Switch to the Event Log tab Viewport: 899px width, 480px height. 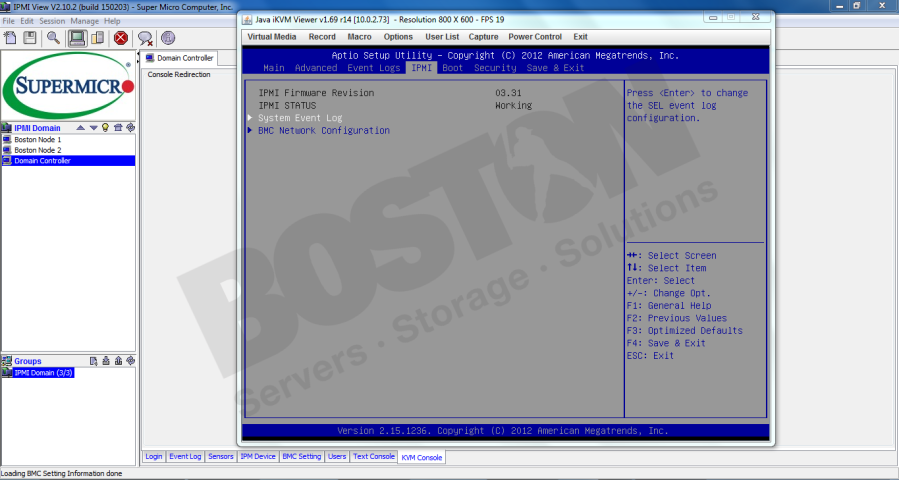coord(185,456)
